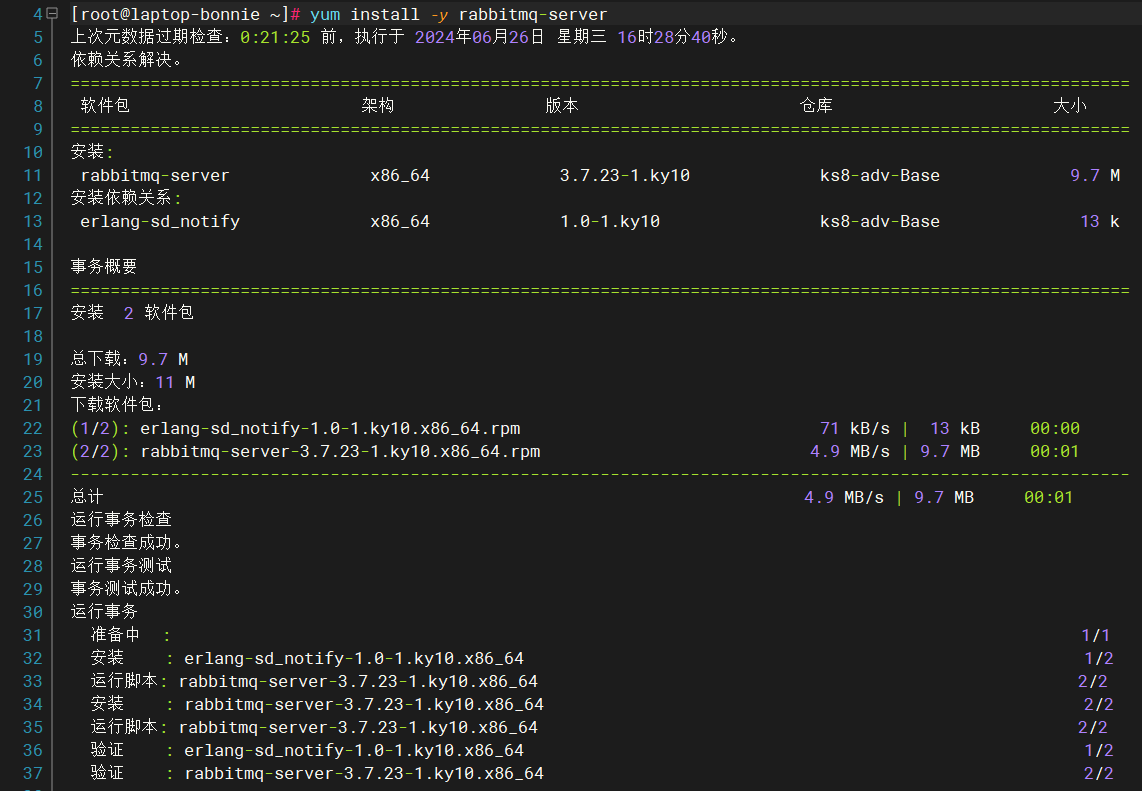The image size is (1142, 791).
Task: Click the text '运行事务测试'
Action: 121,566
